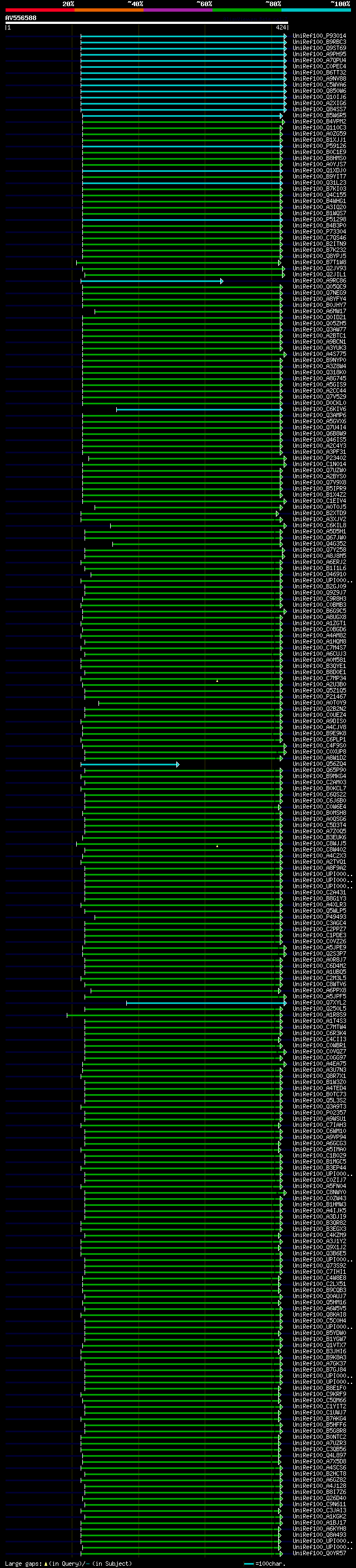Click the orange ~40% identity legend segment

pos(109,10)
